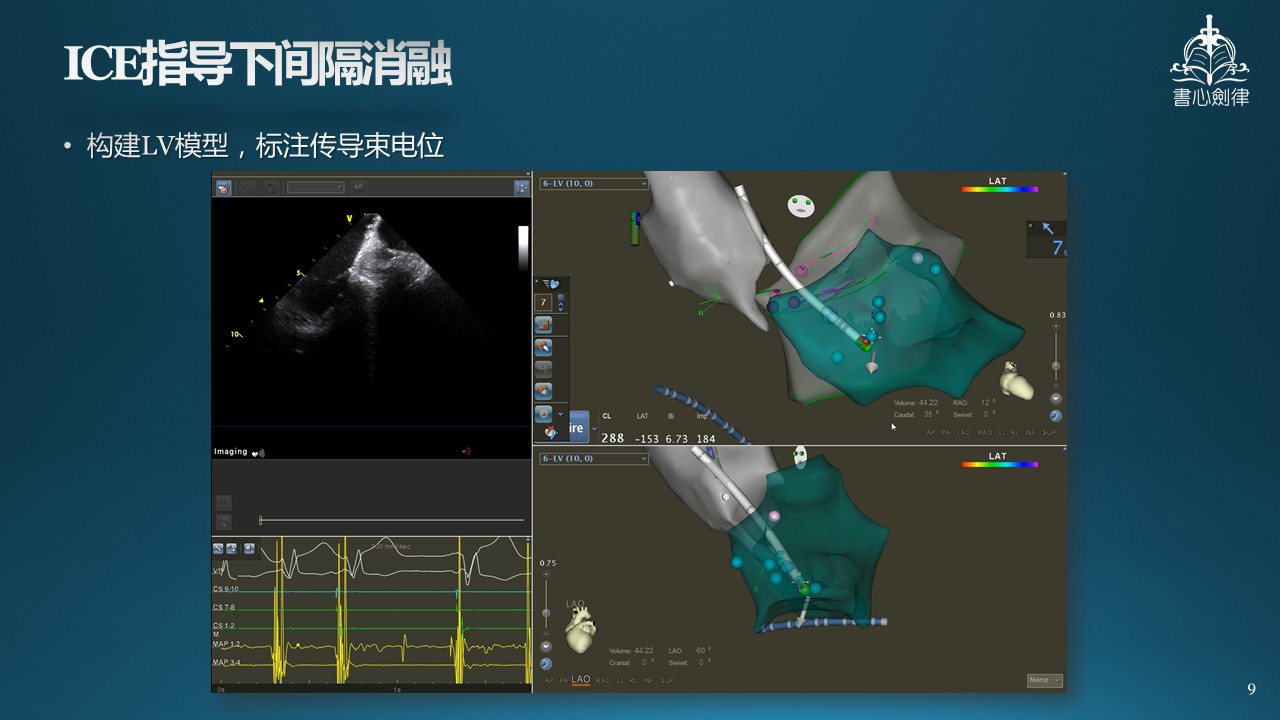Click the lower greyed icon left of playback slider
The width and height of the screenshot is (1280, 720).
click(x=224, y=522)
